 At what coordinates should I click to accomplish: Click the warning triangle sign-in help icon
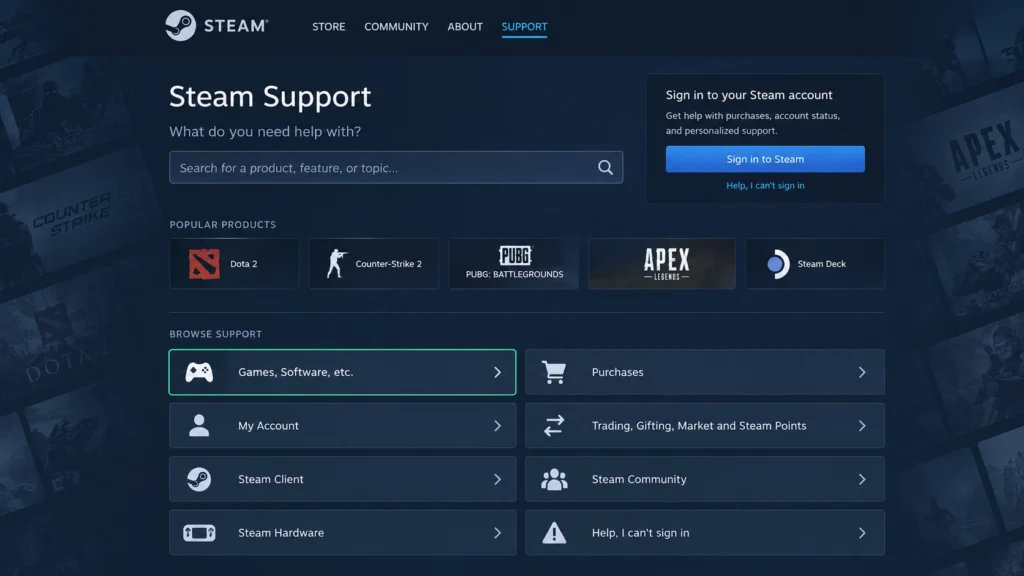[x=554, y=533]
